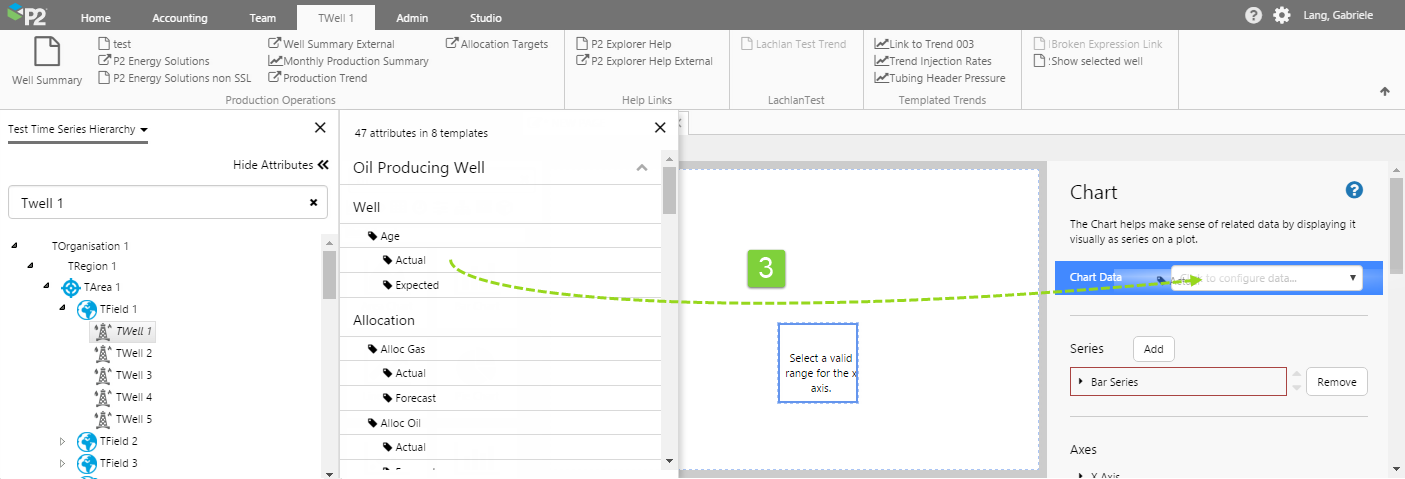Switch to the Accounting tab
The height and width of the screenshot is (479, 1405).
(x=180, y=18)
